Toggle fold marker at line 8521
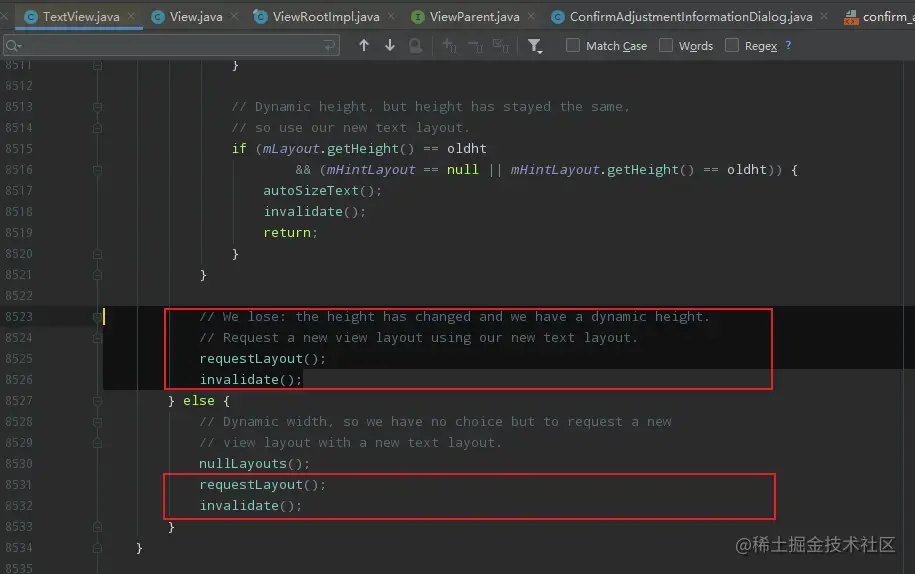The height and width of the screenshot is (574, 915). [97, 275]
